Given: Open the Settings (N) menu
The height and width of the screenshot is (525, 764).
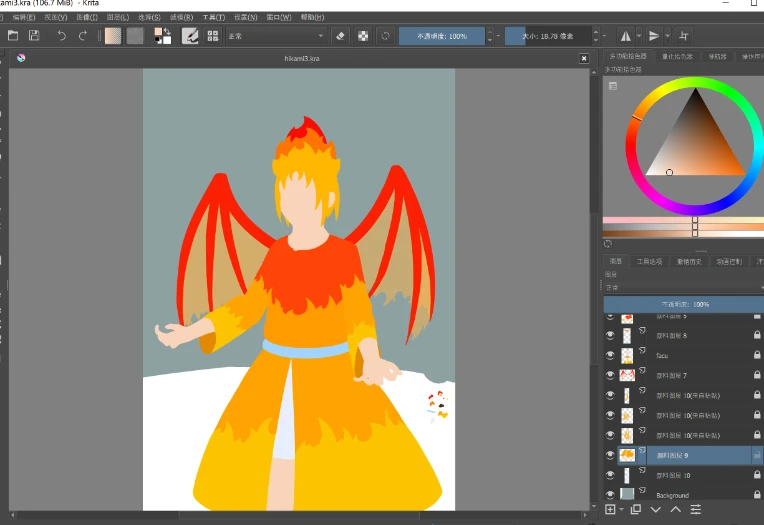Looking at the screenshot, I should coord(246,17).
